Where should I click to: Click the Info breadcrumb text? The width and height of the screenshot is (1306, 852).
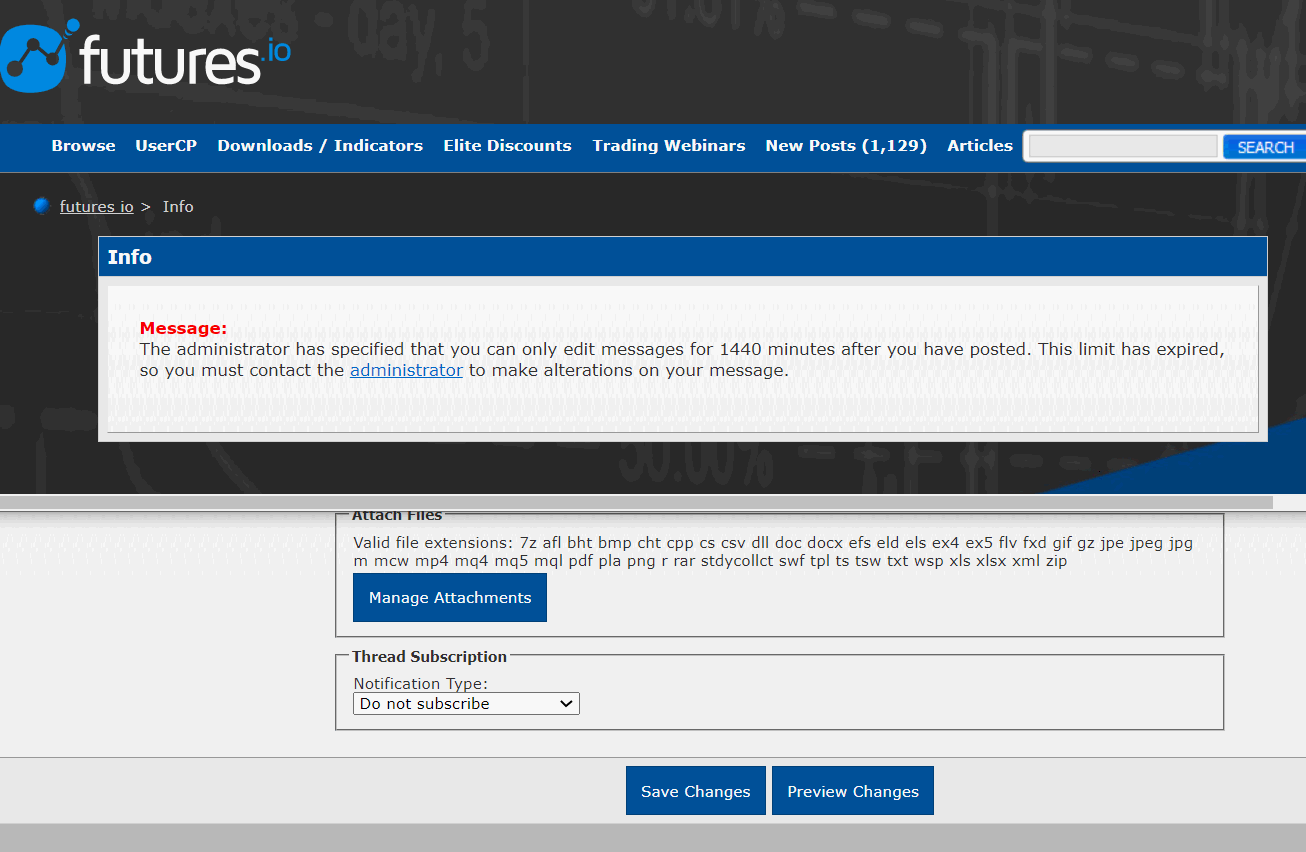tap(178, 207)
